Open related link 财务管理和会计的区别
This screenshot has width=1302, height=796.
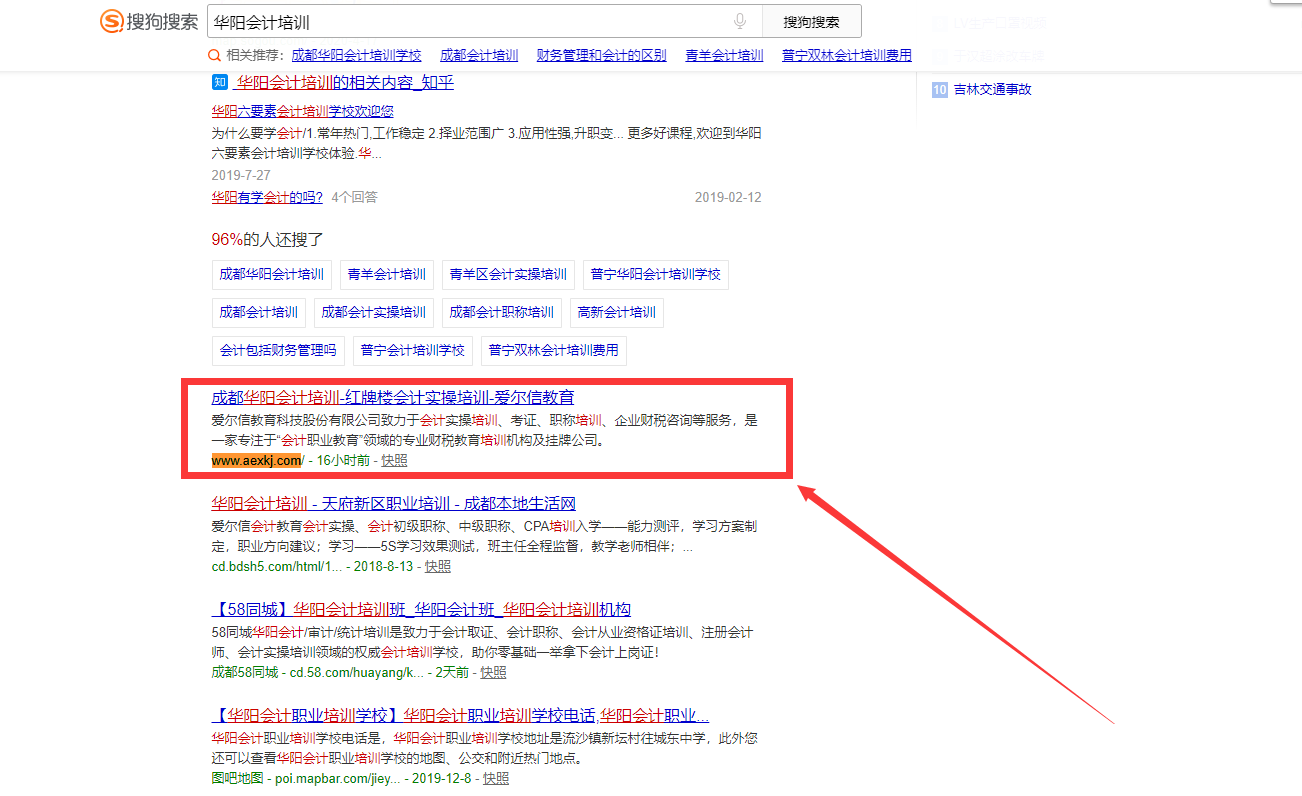point(602,56)
